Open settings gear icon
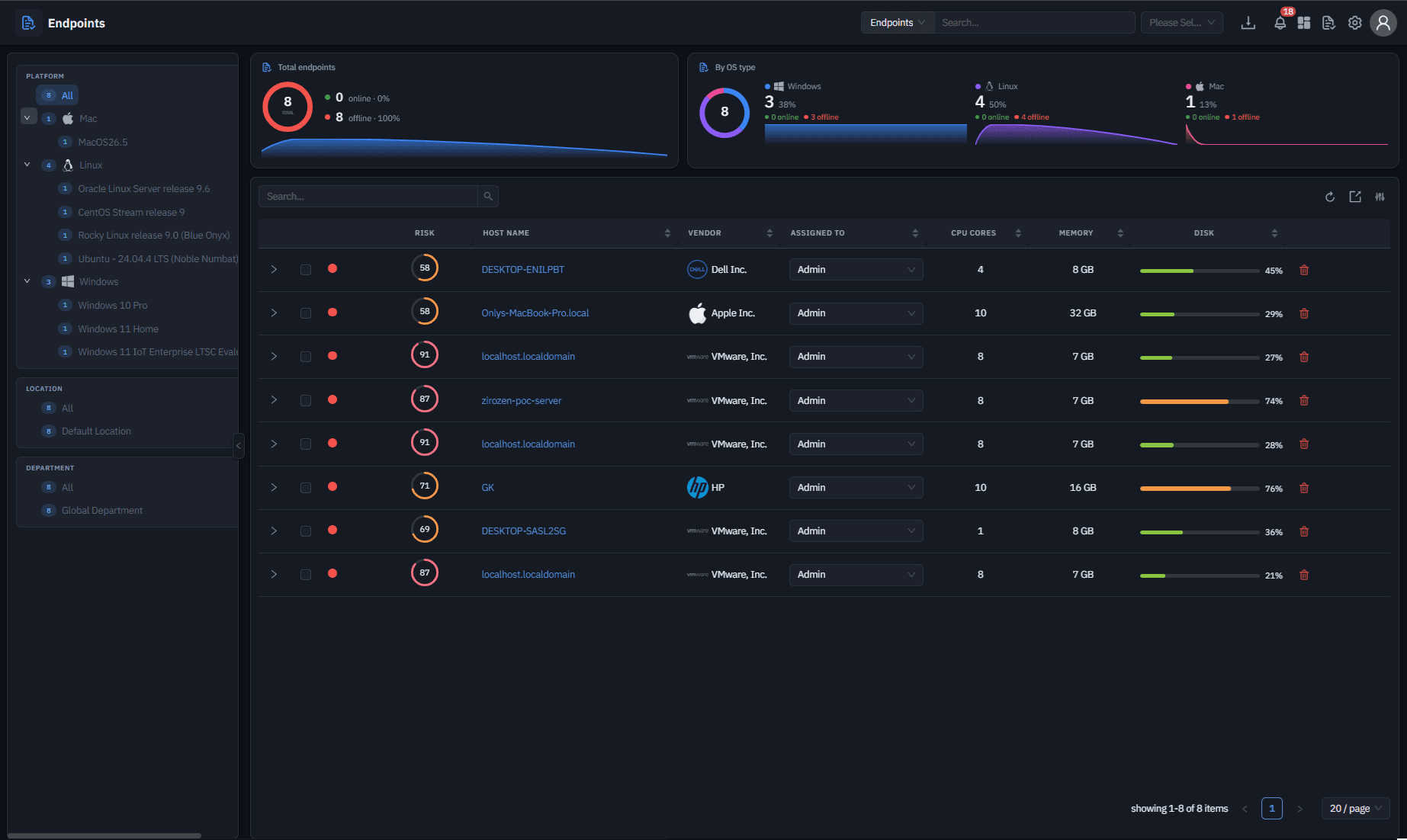This screenshot has width=1407, height=840. pos(1354,23)
